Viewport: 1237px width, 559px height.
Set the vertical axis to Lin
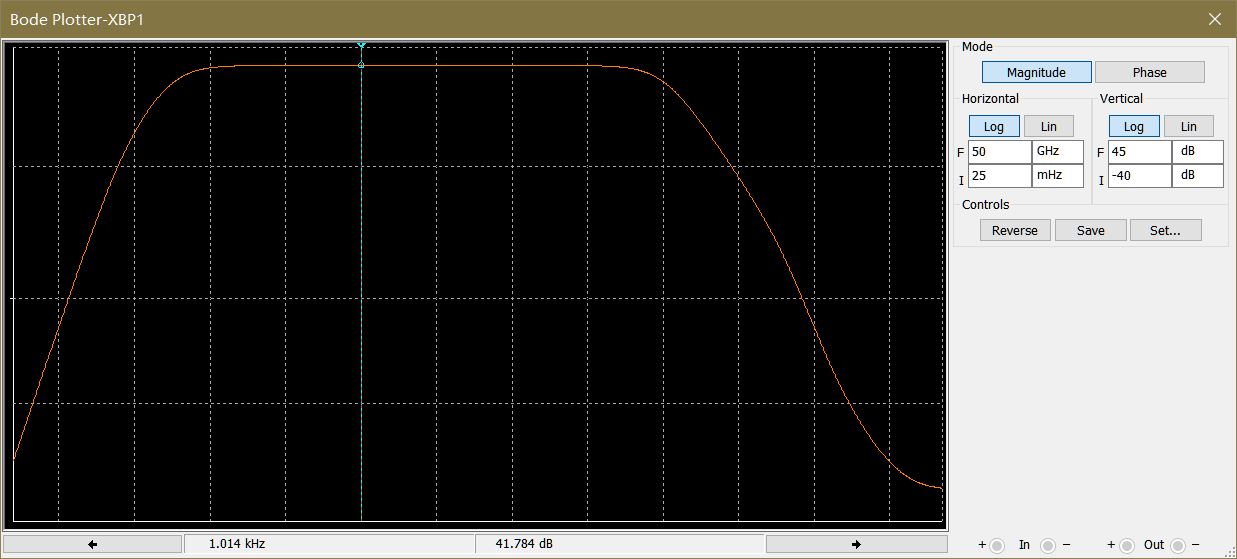coord(1189,126)
